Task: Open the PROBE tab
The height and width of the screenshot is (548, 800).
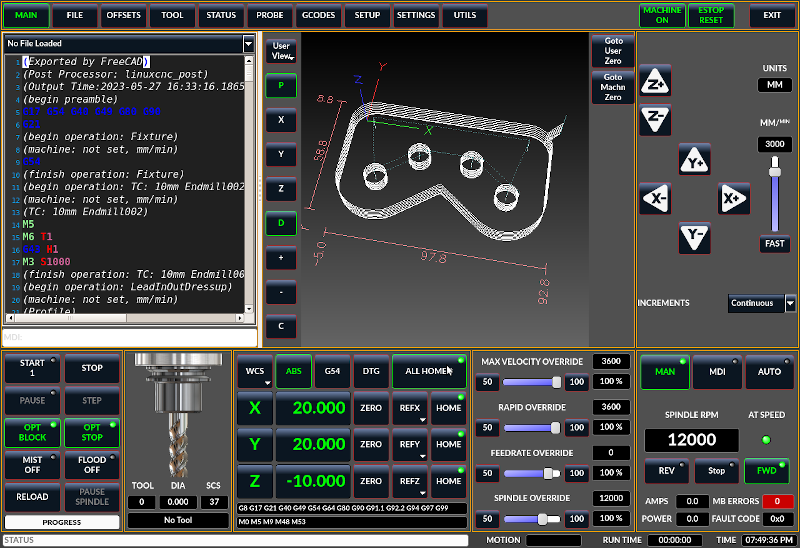Action: [269, 16]
